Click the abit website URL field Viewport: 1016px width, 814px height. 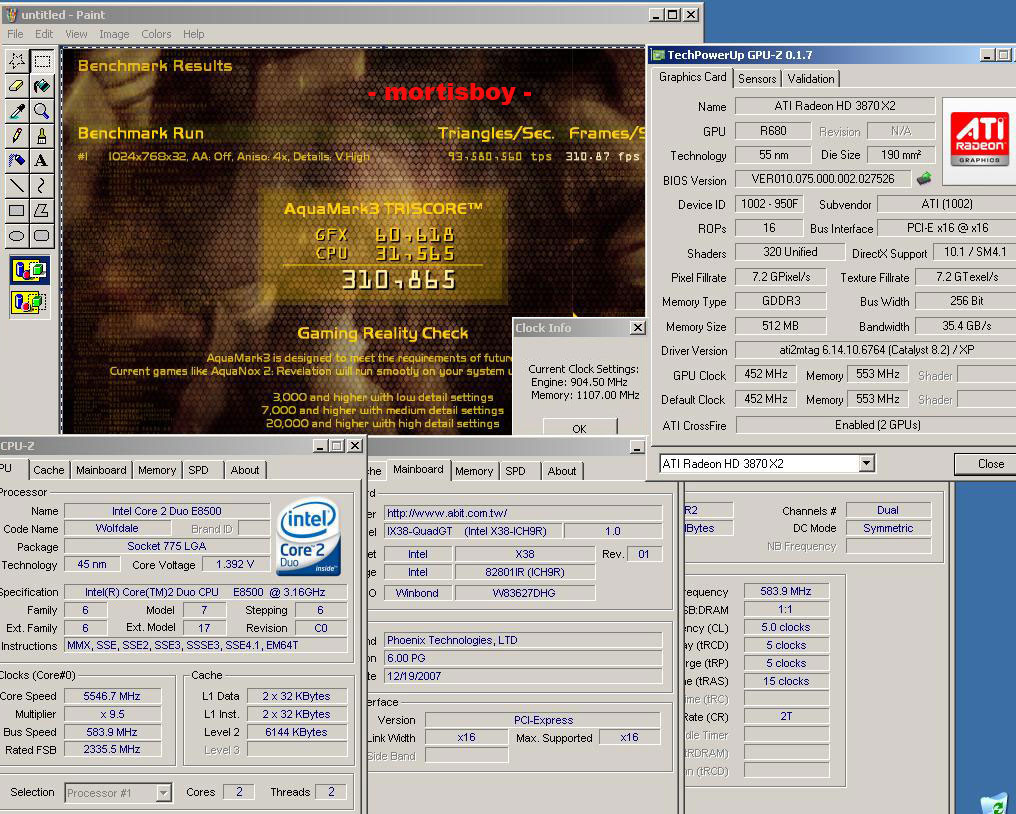point(523,513)
